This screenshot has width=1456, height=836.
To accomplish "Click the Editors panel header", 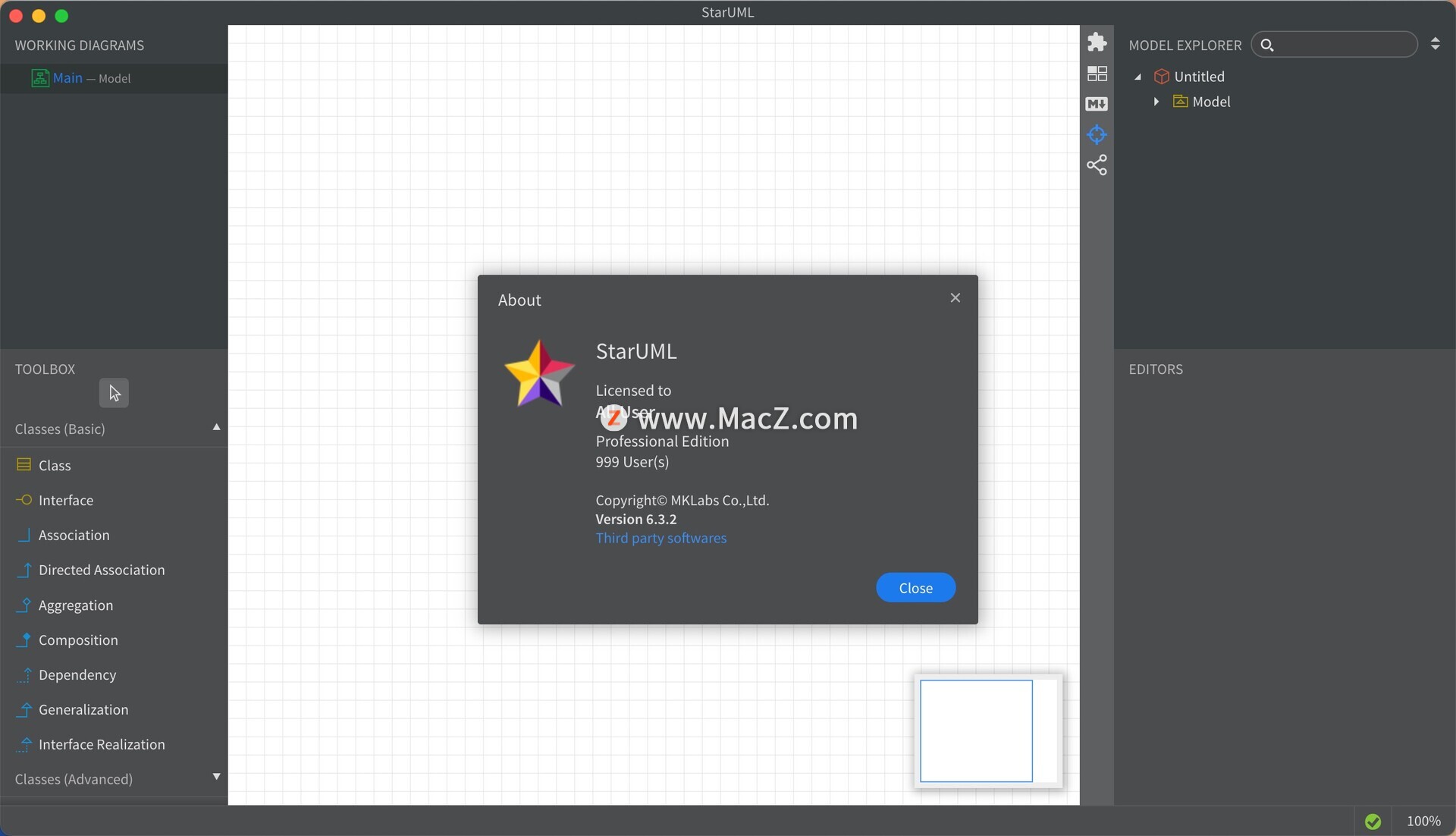I will (x=1156, y=369).
